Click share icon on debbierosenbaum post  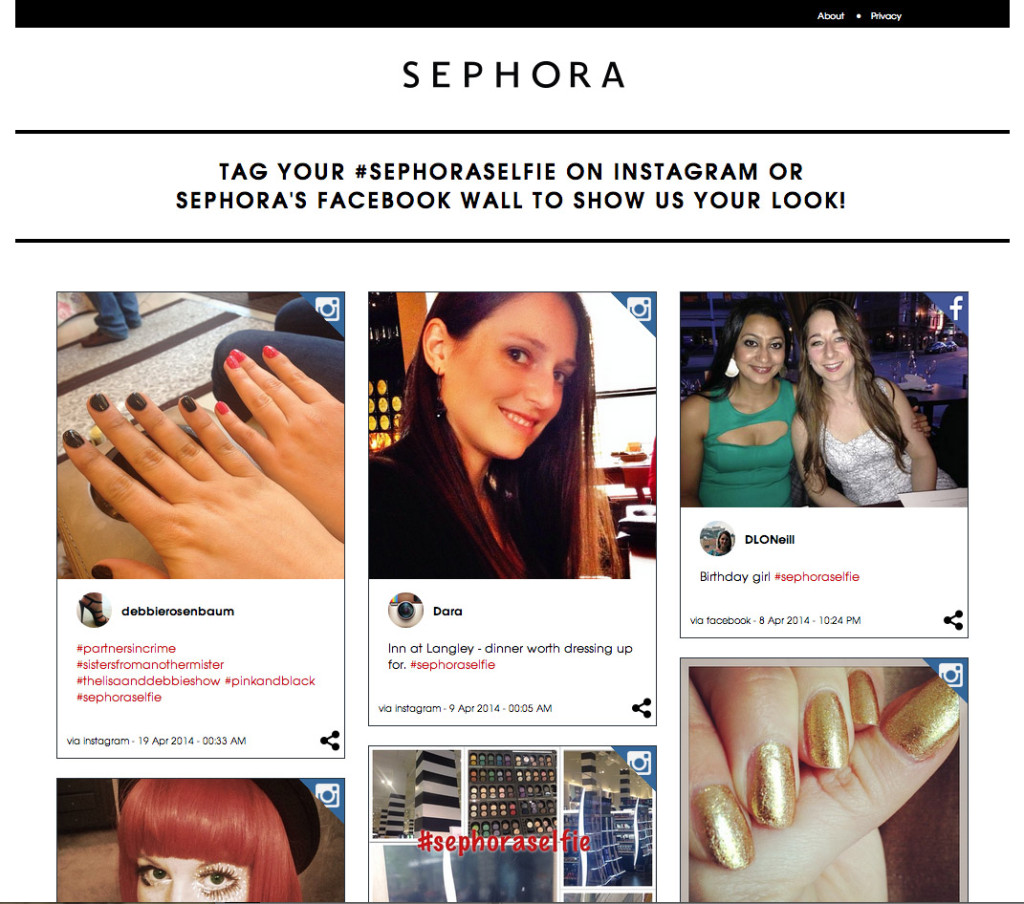tap(330, 740)
